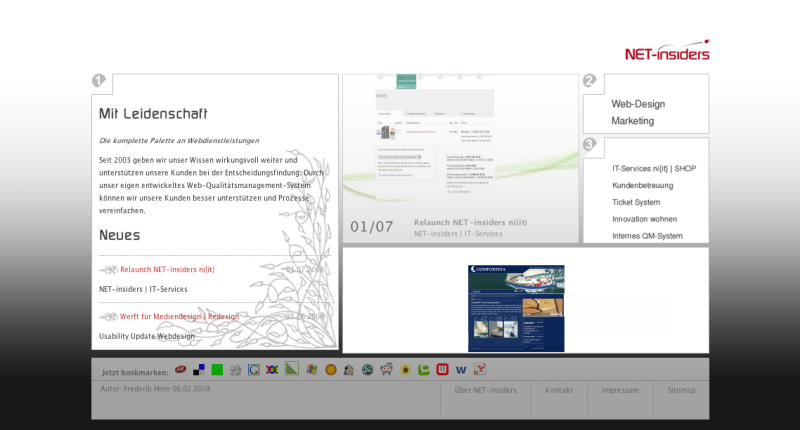Viewport: 800px width, 430px height.
Task: Click the solid green square bookmark icon
Action: (217, 370)
